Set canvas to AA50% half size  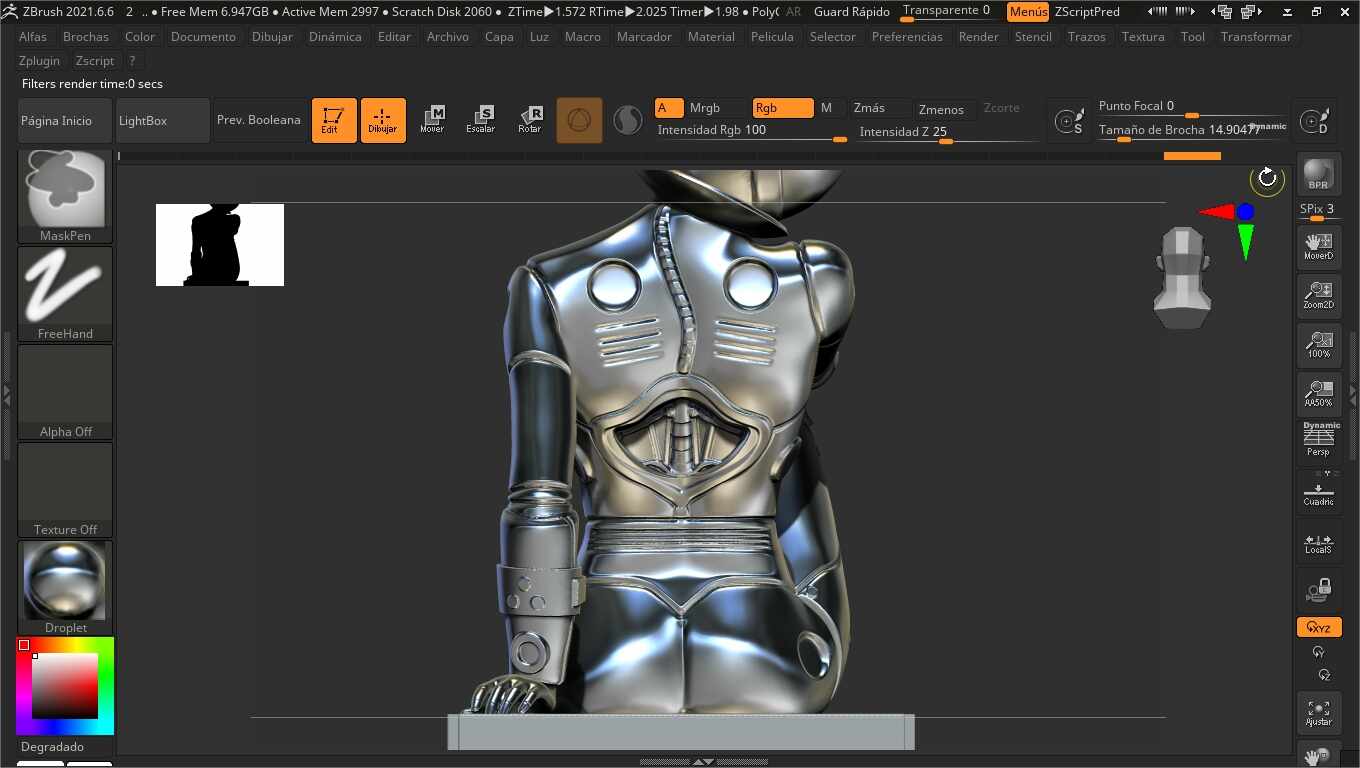(1319, 393)
